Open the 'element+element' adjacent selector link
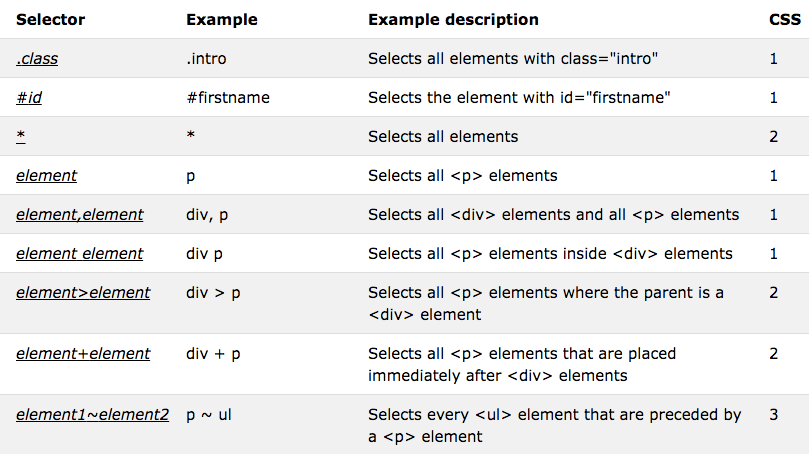This screenshot has width=809, height=454. point(83,354)
